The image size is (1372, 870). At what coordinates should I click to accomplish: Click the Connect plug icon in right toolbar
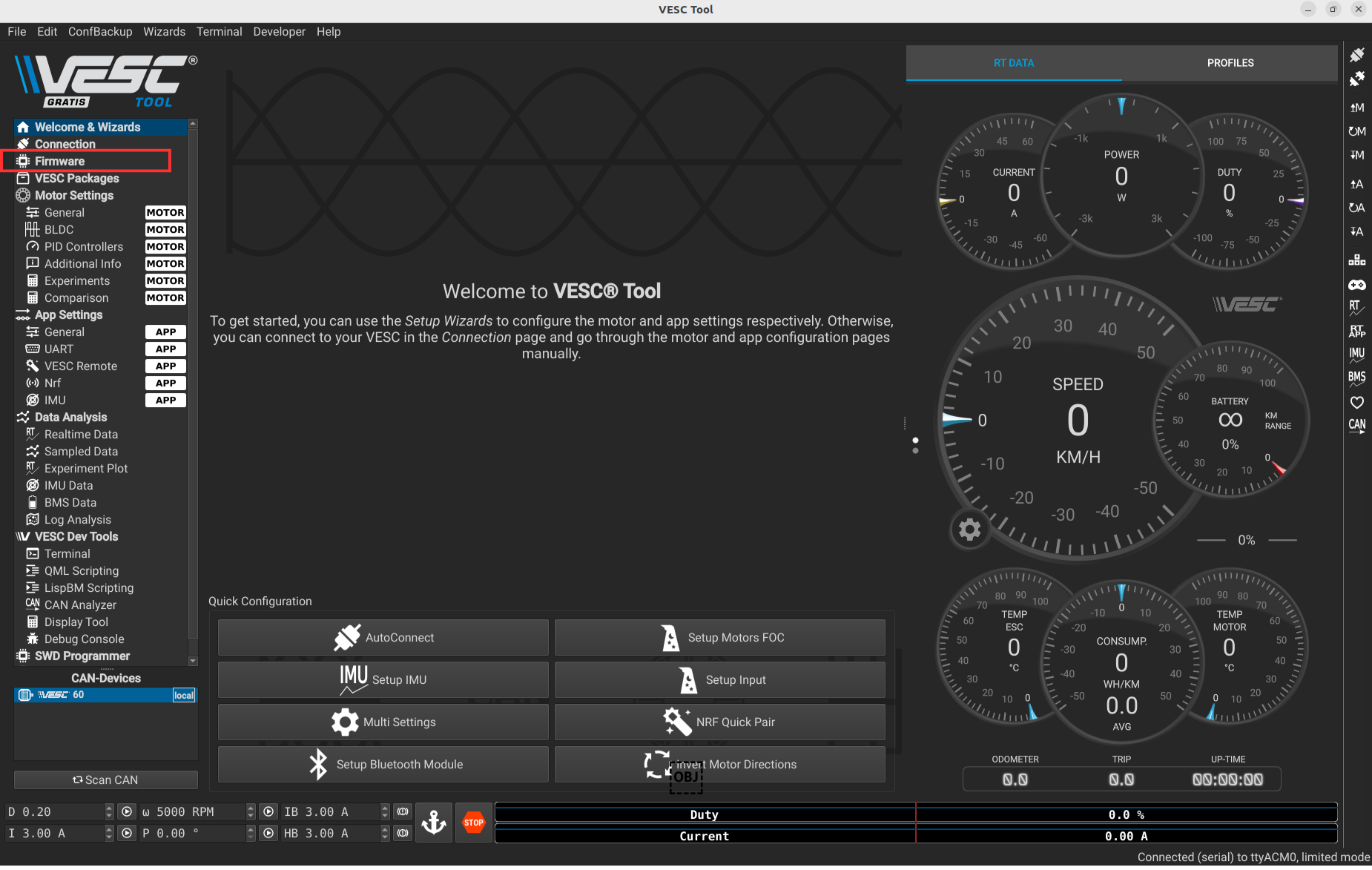pyautogui.click(x=1356, y=55)
